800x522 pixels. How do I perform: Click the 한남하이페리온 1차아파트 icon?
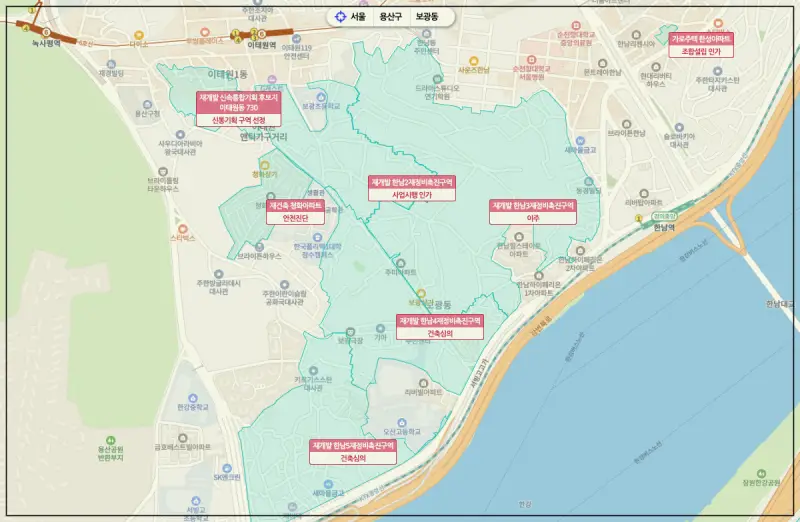pyautogui.click(x=538, y=276)
